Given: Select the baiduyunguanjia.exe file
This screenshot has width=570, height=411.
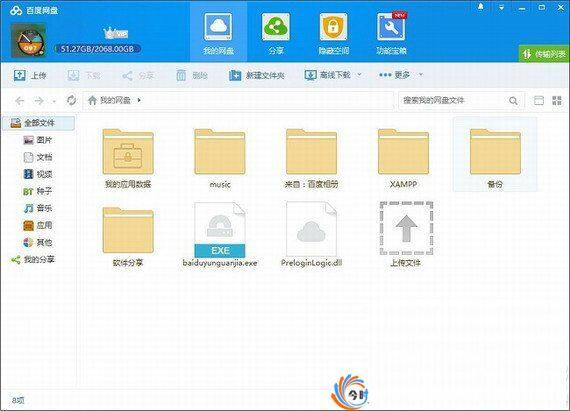Looking at the screenshot, I should click(x=220, y=235).
